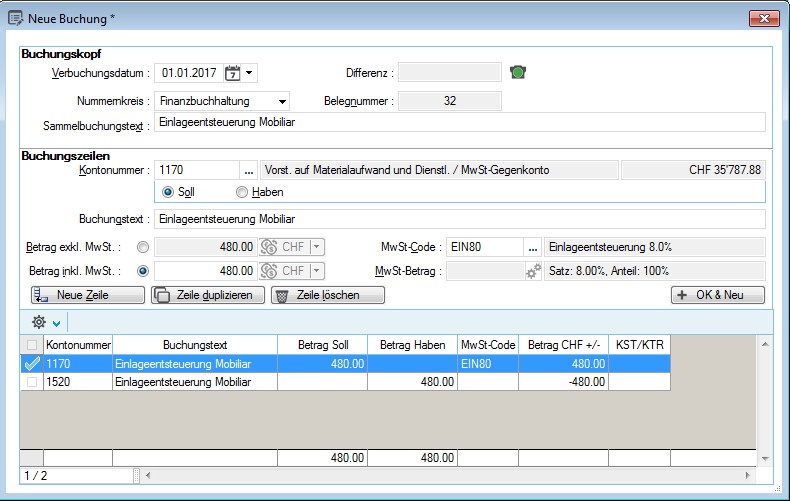This screenshot has height=501, width=790.
Task: Open the Nummernkreis Finanzbuchhaltung dropdown
Action: click(x=282, y=101)
